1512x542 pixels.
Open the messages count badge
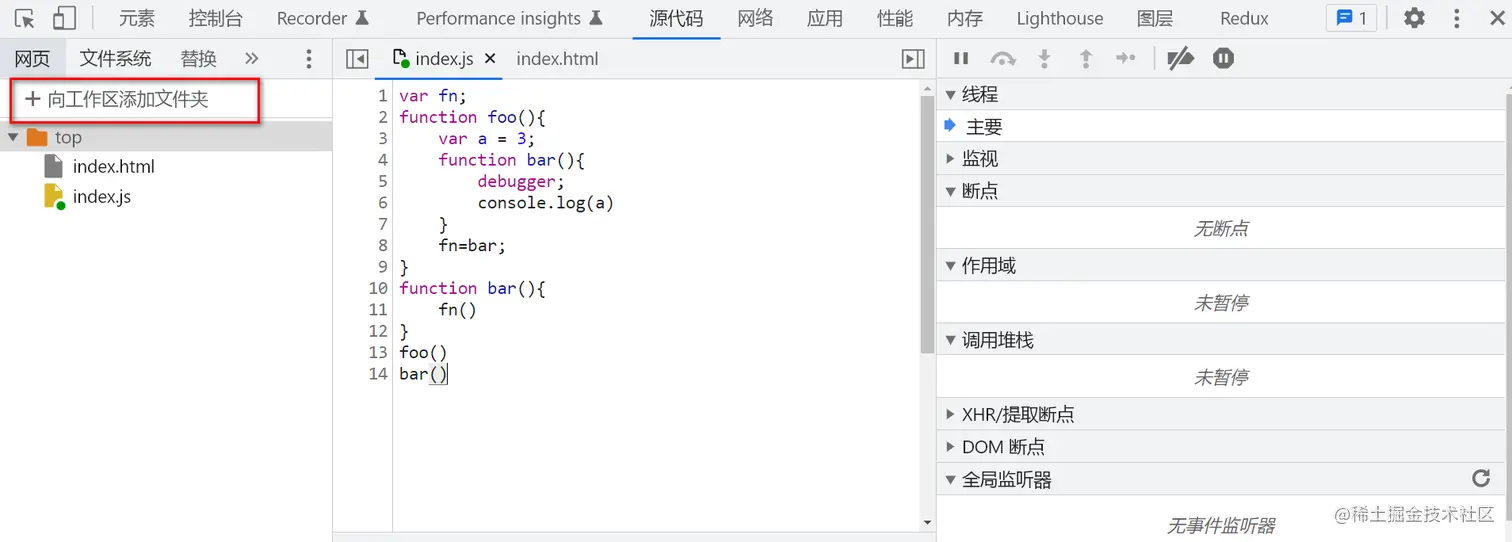pyautogui.click(x=1351, y=18)
